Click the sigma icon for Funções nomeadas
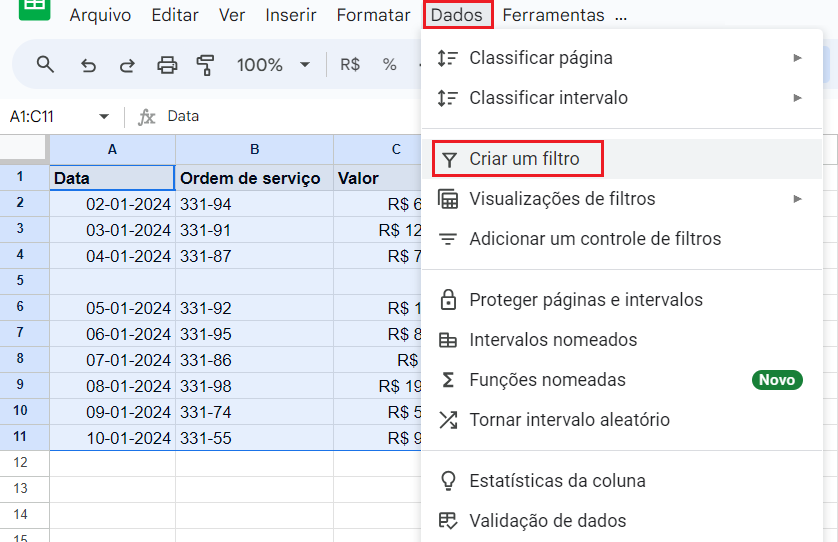 pyautogui.click(x=448, y=380)
